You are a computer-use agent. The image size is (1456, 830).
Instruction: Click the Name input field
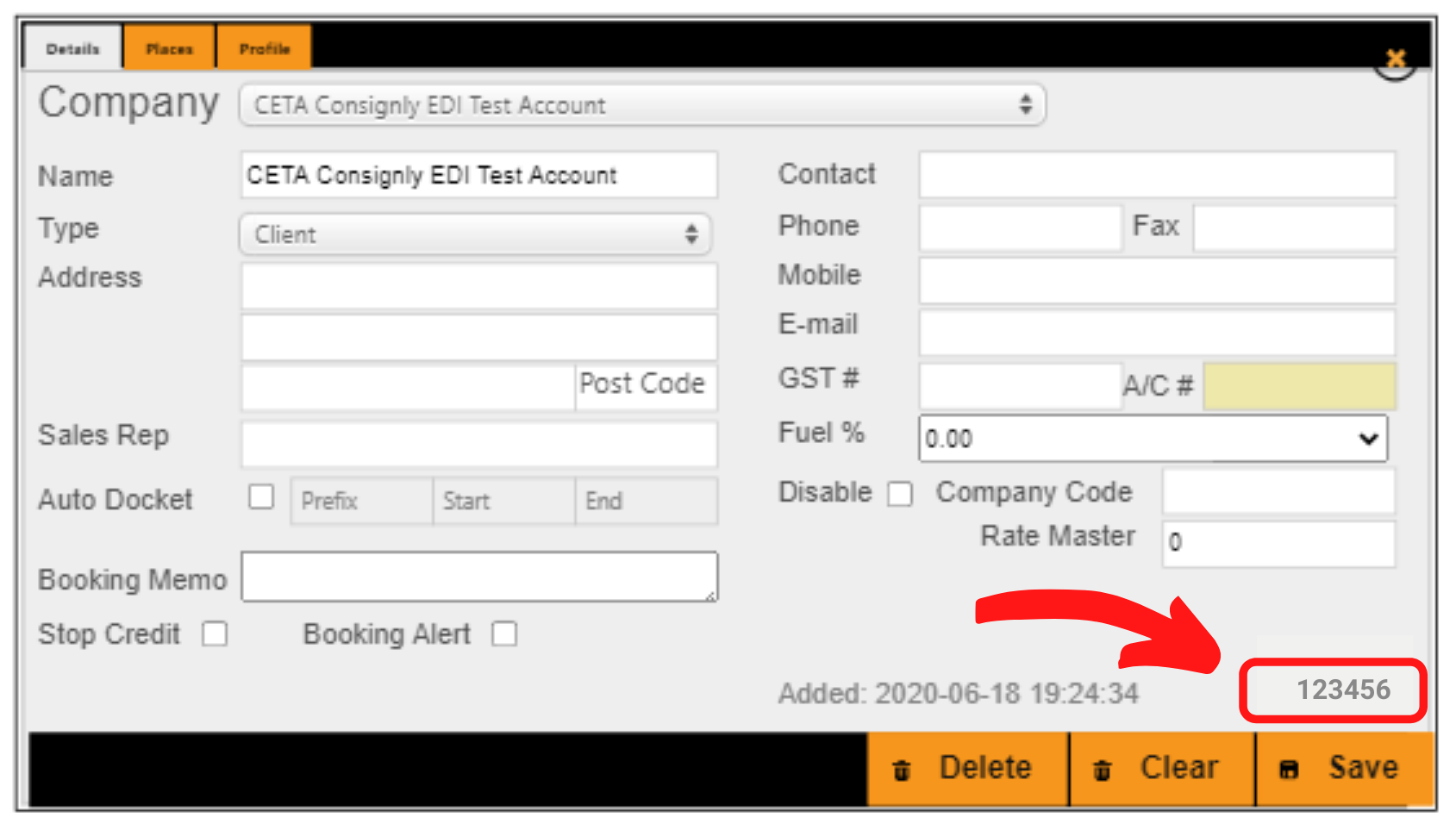[x=479, y=175]
